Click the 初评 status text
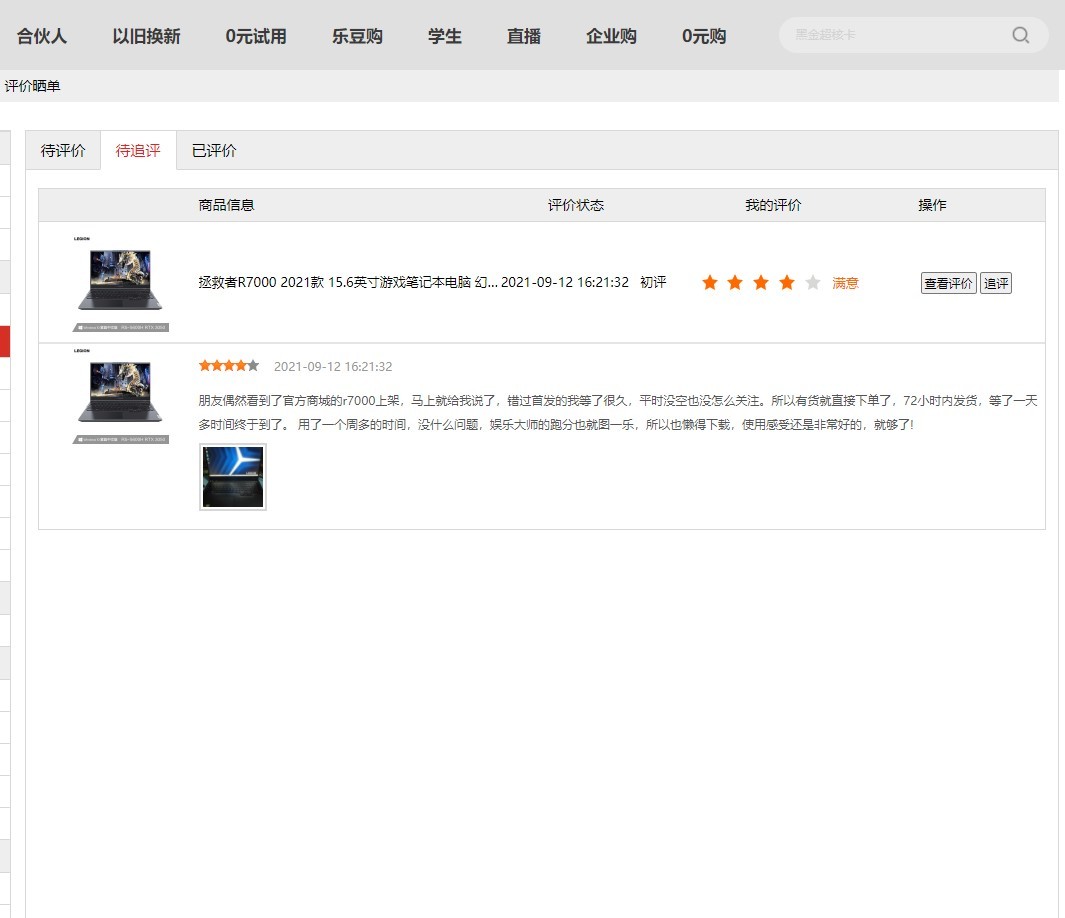Image resolution: width=1065 pixels, height=918 pixels. (653, 282)
